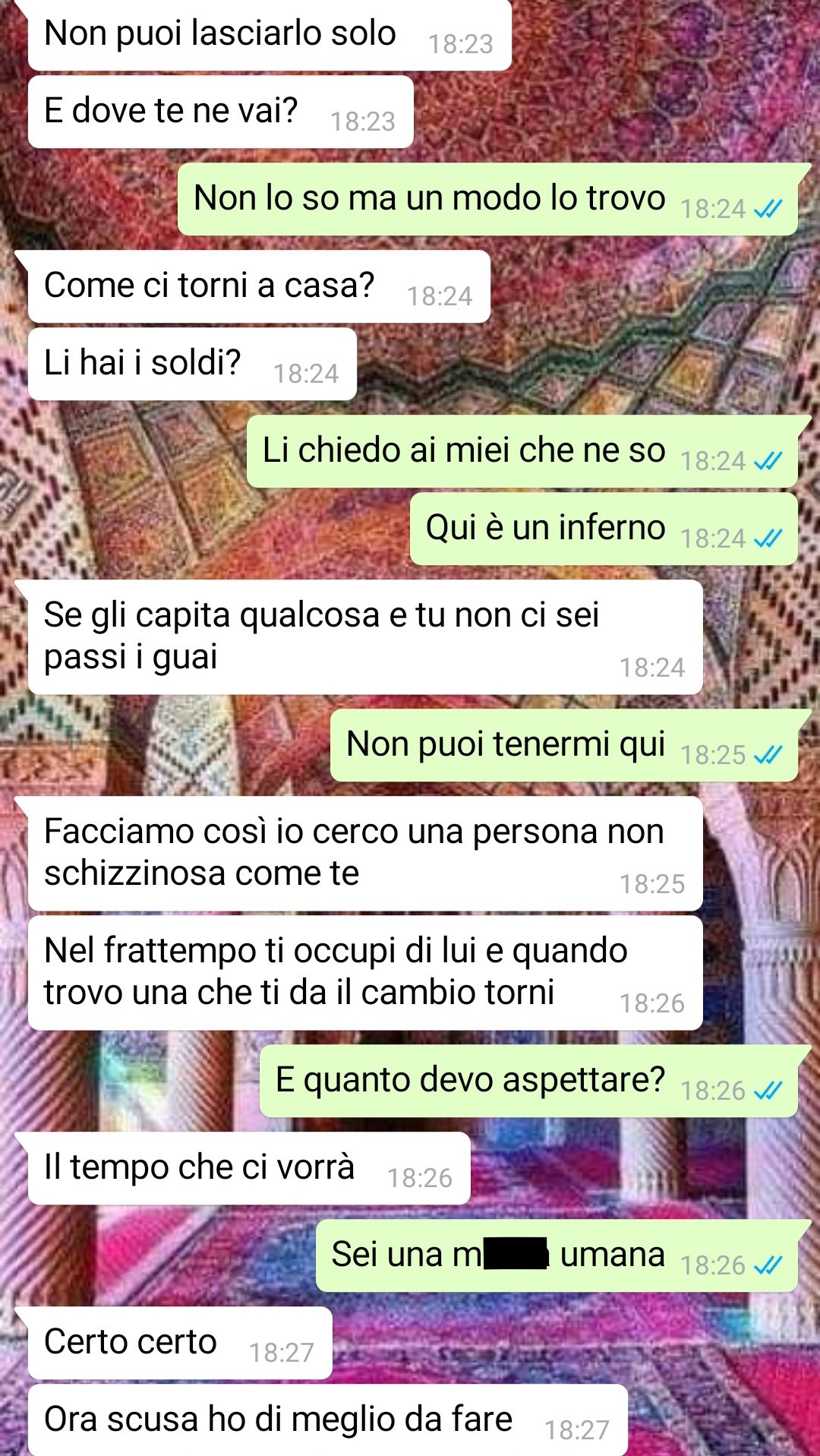Tap the 'Se gli capita qualcosa' message bubble

coord(365,637)
